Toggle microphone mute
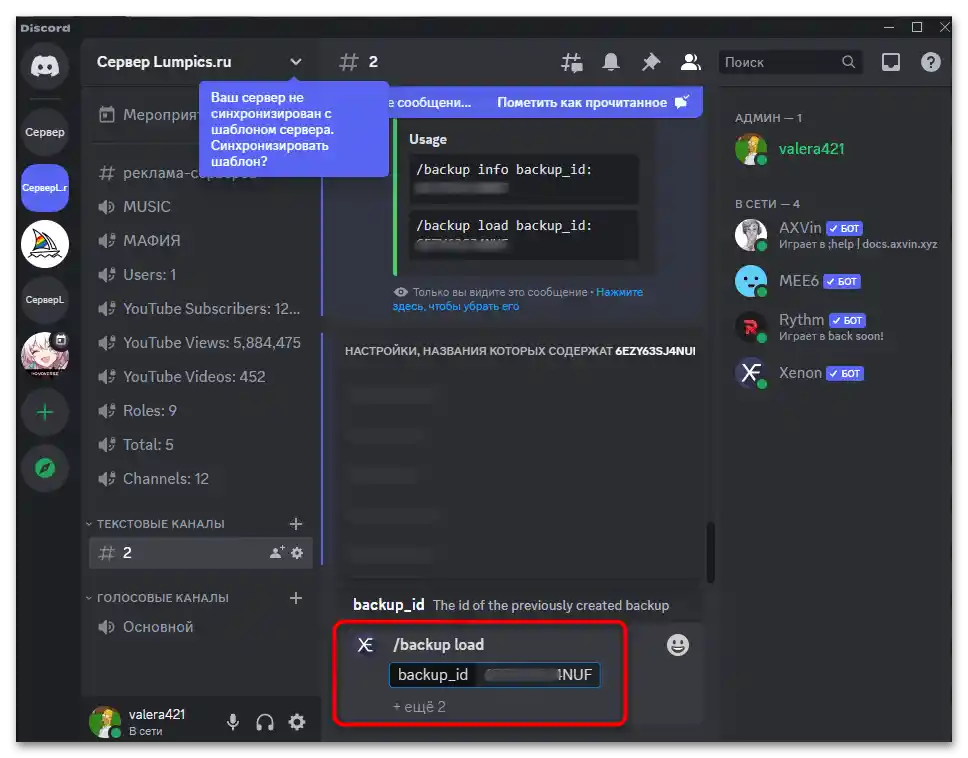 (233, 722)
